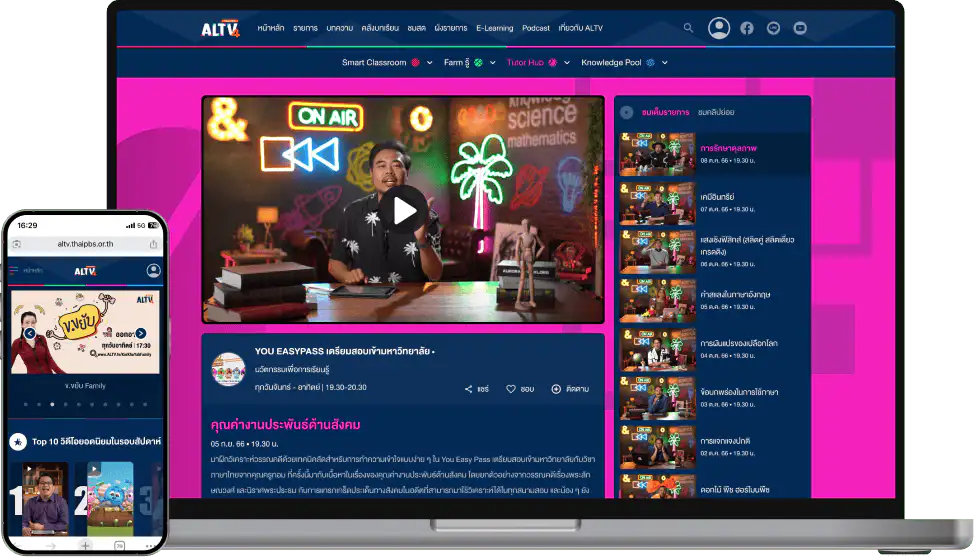Open the Facebook icon in the laptop header
The height and width of the screenshot is (557, 974).
(x=747, y=28)
